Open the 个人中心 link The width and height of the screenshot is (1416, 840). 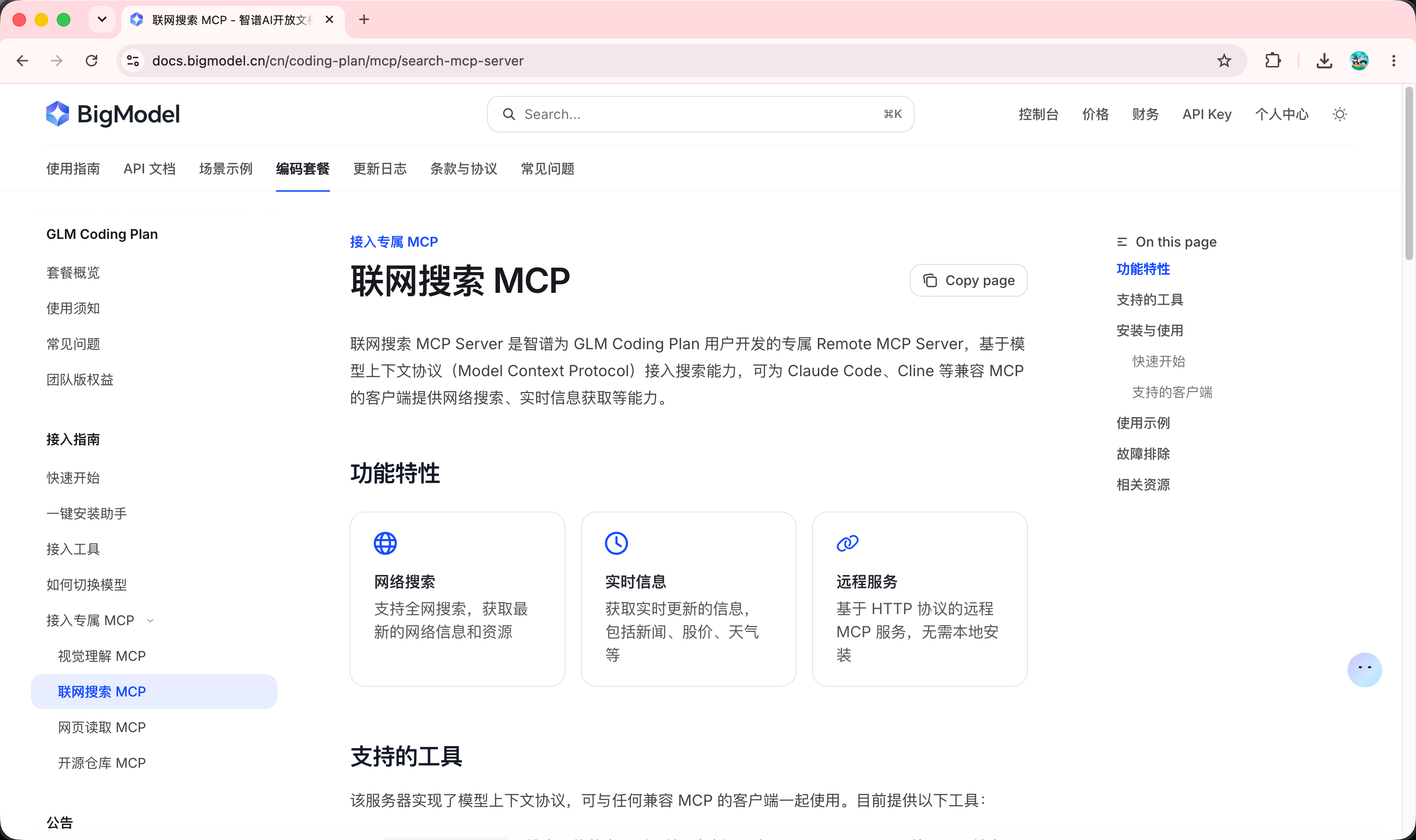pos(1282,114)
